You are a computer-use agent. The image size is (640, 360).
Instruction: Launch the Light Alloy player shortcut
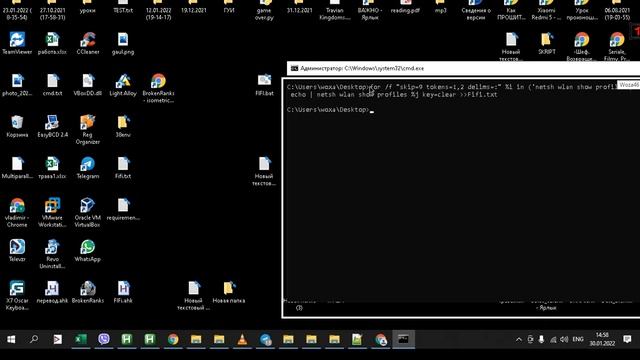(123, 85)
